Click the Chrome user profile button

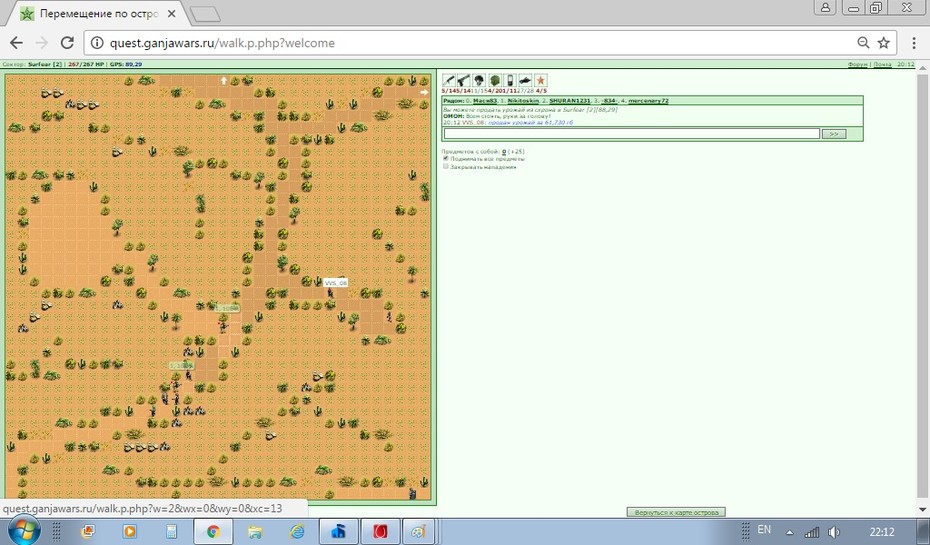[825, 8]
